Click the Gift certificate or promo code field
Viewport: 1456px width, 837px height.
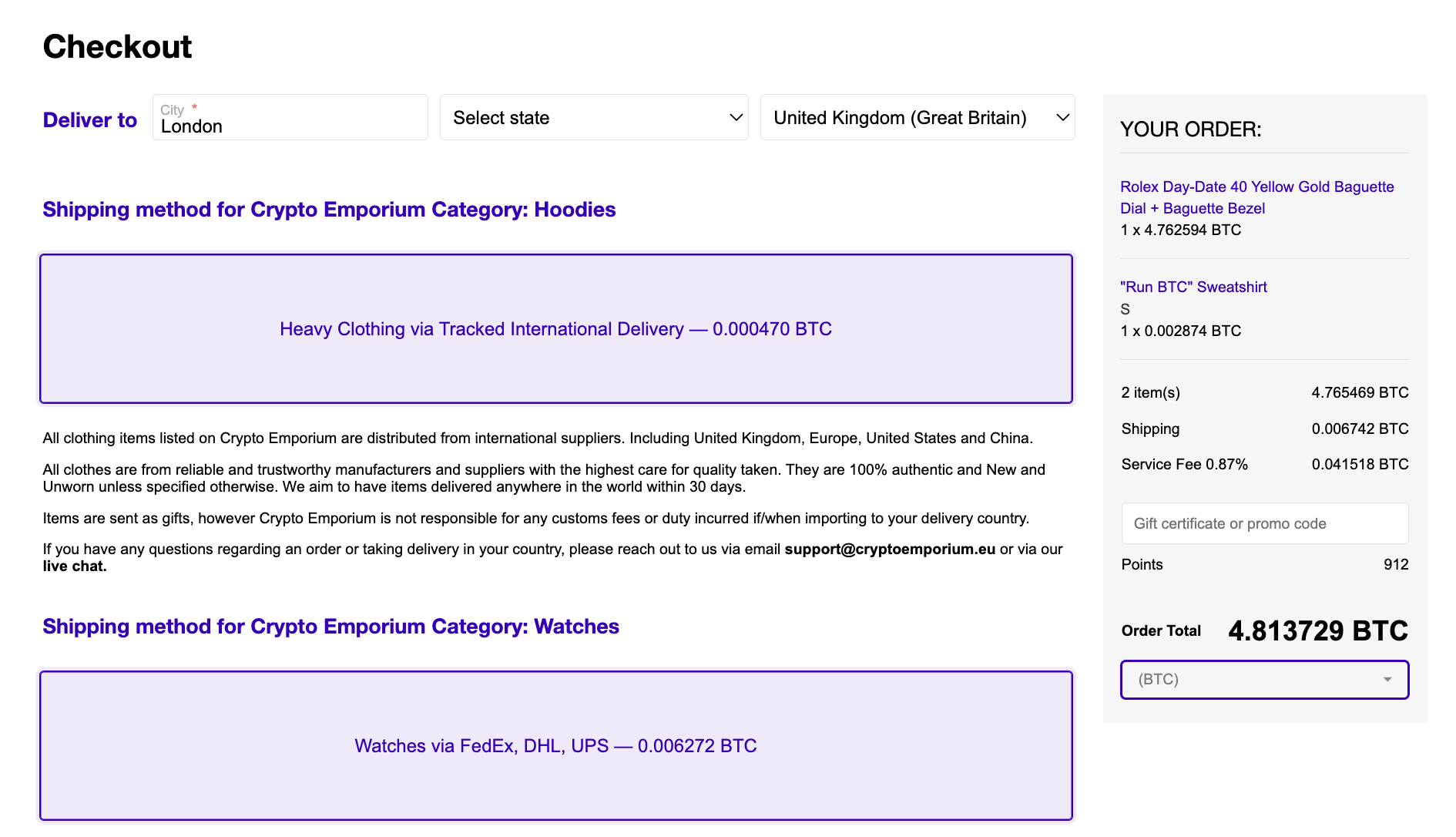click(x=1265, y=523)
